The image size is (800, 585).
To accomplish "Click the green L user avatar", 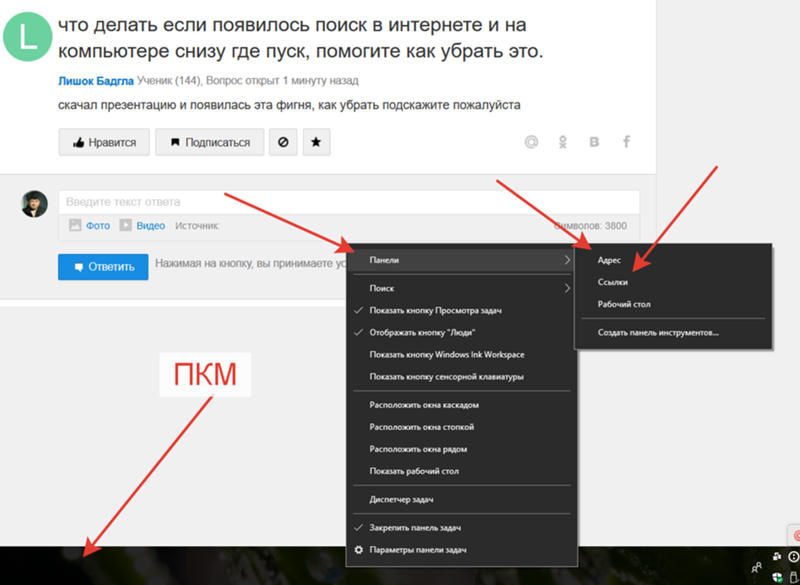I will 28,37.
